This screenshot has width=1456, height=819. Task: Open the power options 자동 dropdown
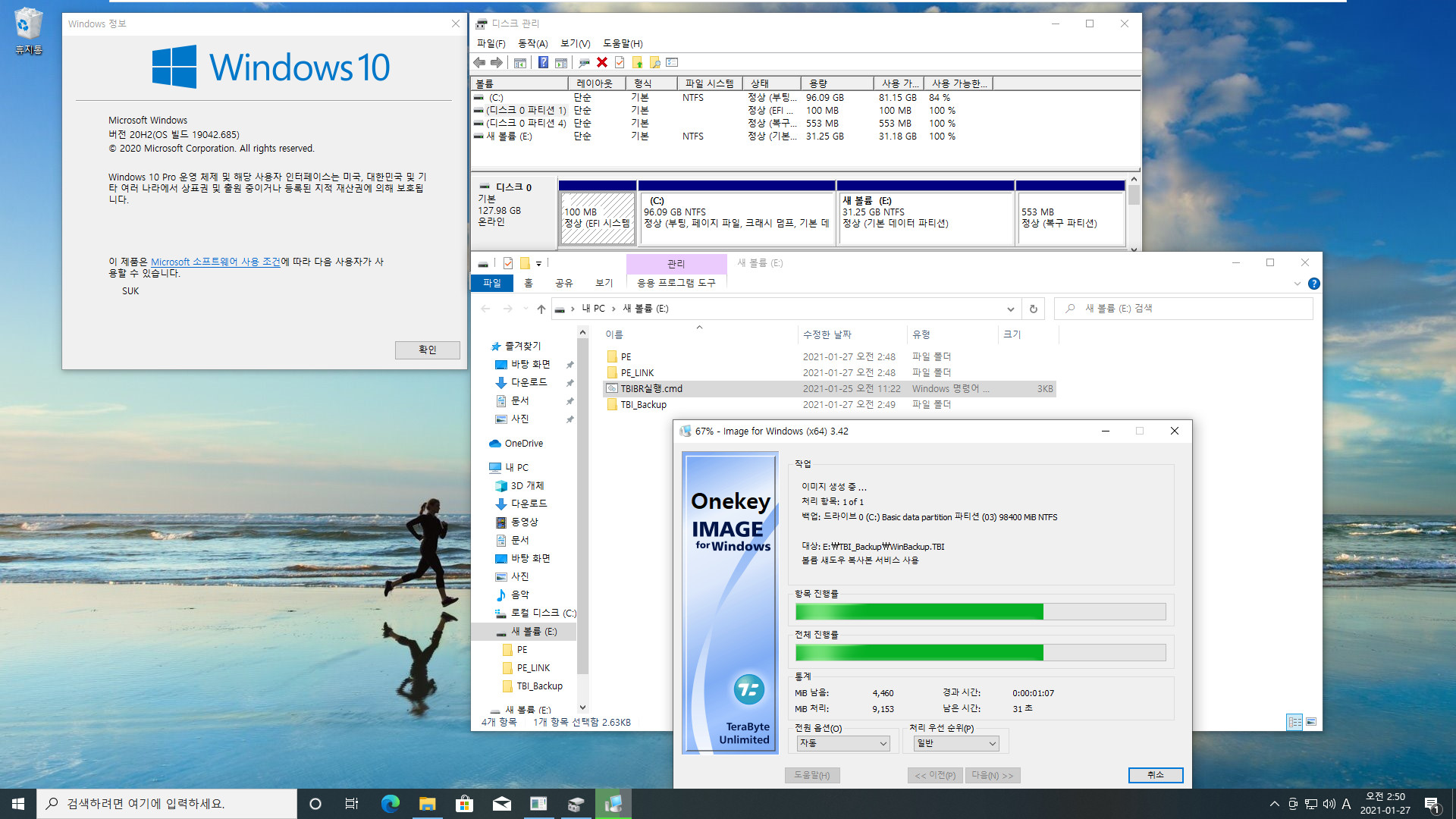(x=843, y=743)
